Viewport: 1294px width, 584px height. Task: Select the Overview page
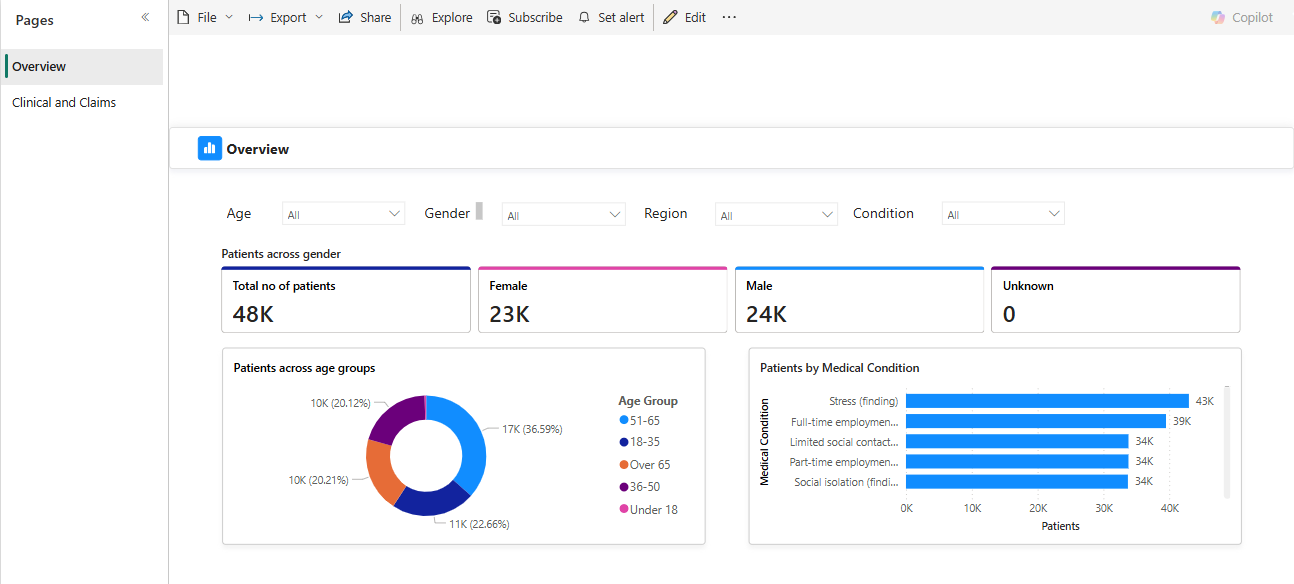(x=83, y=67)
